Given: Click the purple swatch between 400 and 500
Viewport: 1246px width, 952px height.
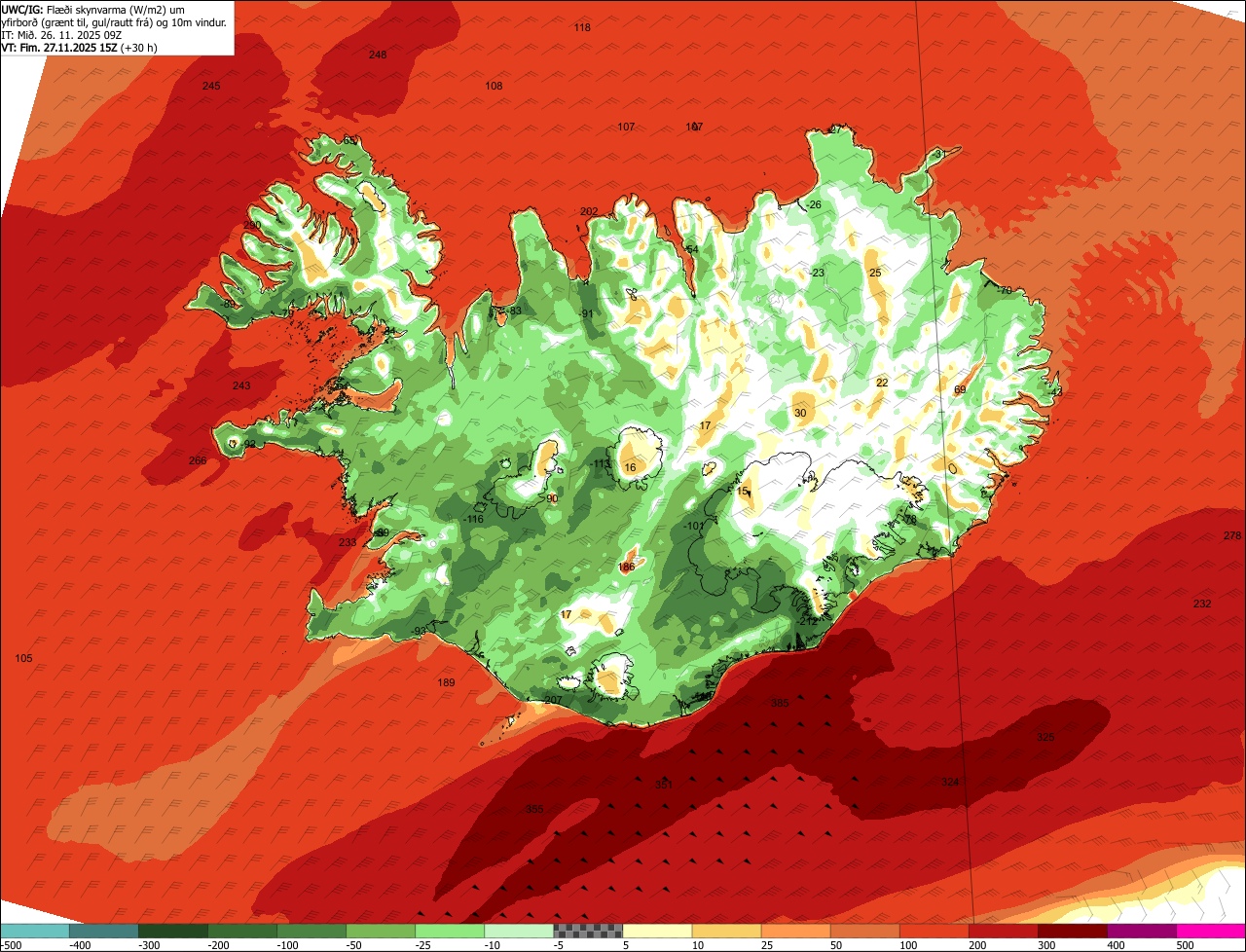Looking at the screenshot, I should point(1141,931).
